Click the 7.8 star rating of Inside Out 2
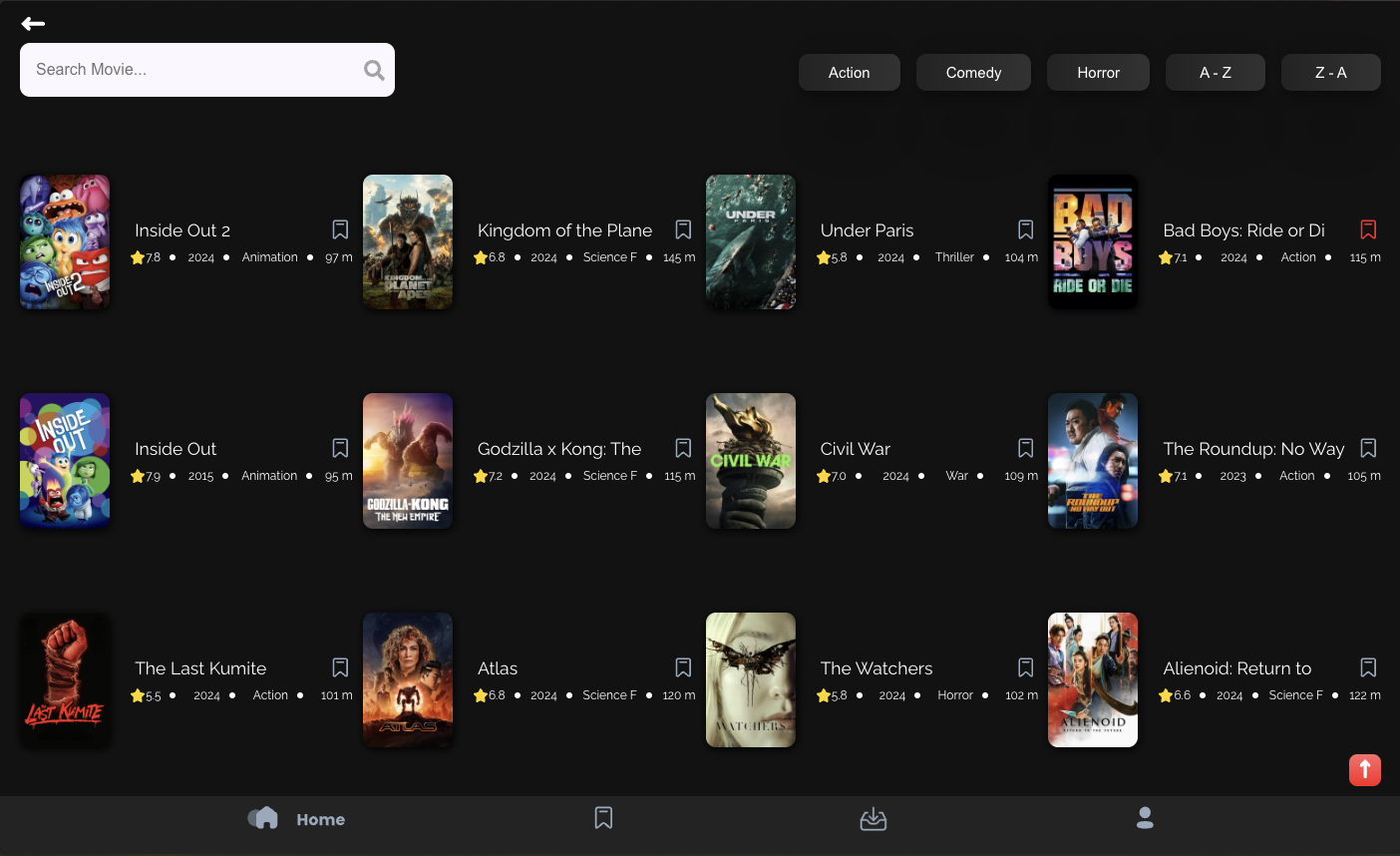This screenshot has width=1400, height=856. [146, 257]
